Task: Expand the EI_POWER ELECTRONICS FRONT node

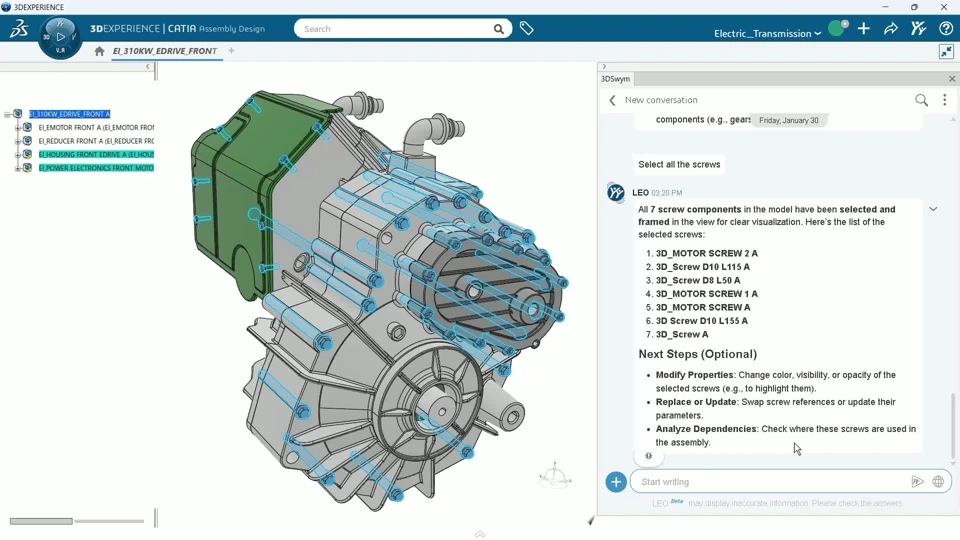Action: click(x=18, y=168)
